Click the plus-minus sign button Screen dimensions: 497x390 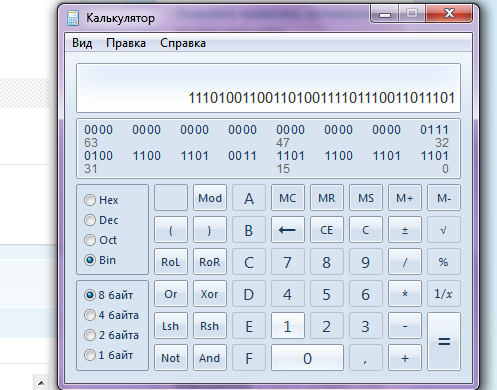[x=405, y=230]
